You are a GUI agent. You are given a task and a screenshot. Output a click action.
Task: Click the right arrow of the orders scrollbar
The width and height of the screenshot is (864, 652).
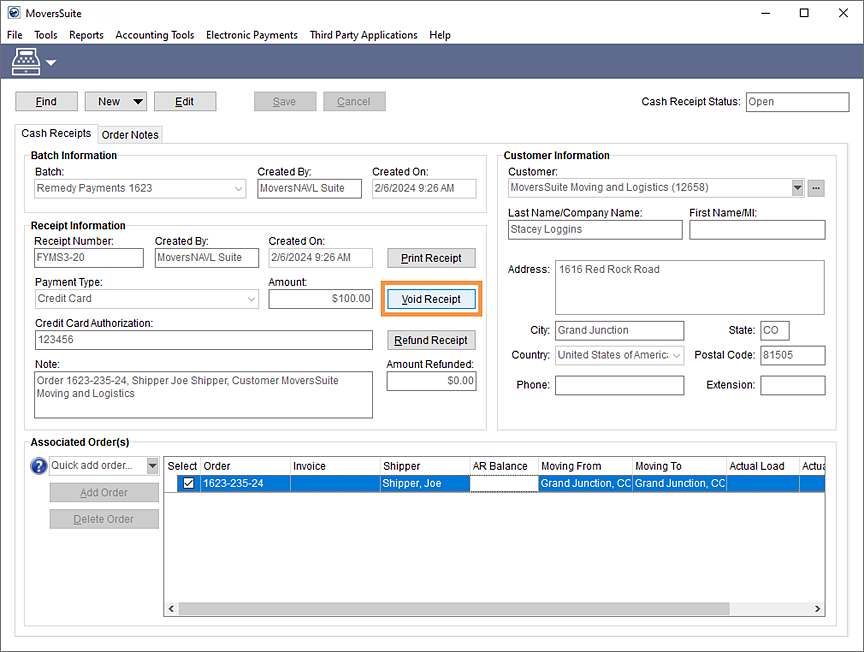[816, 608]
